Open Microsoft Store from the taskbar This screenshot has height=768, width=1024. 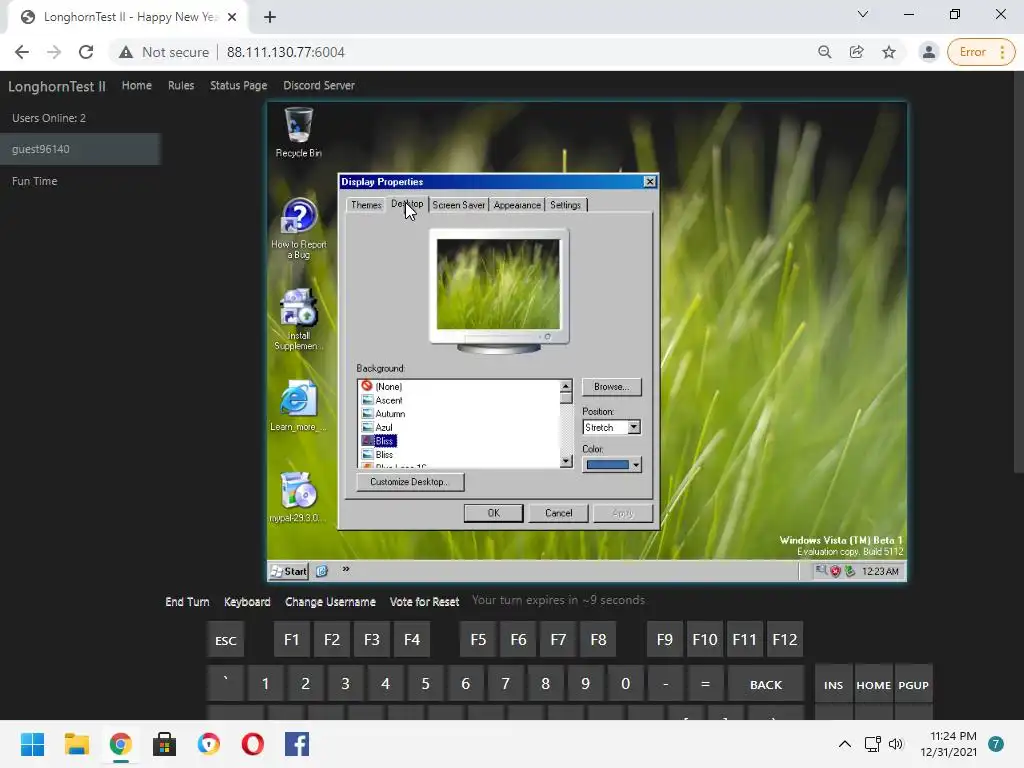165,744
